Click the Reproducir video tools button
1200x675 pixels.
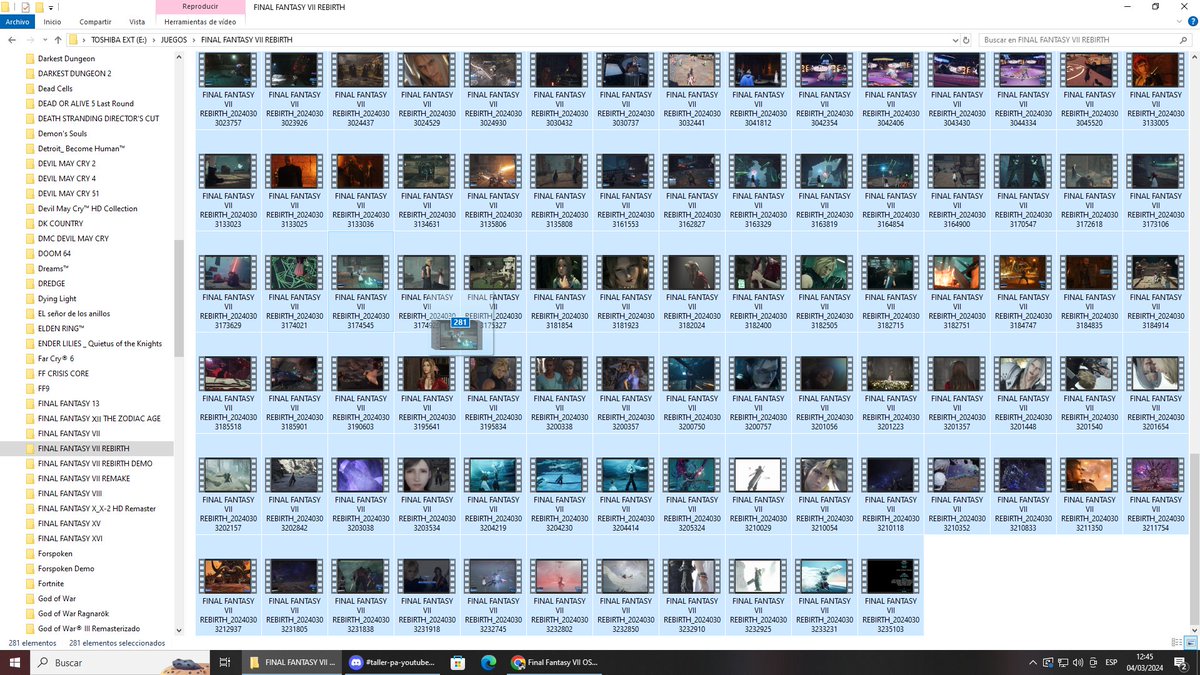pos(200,7)
